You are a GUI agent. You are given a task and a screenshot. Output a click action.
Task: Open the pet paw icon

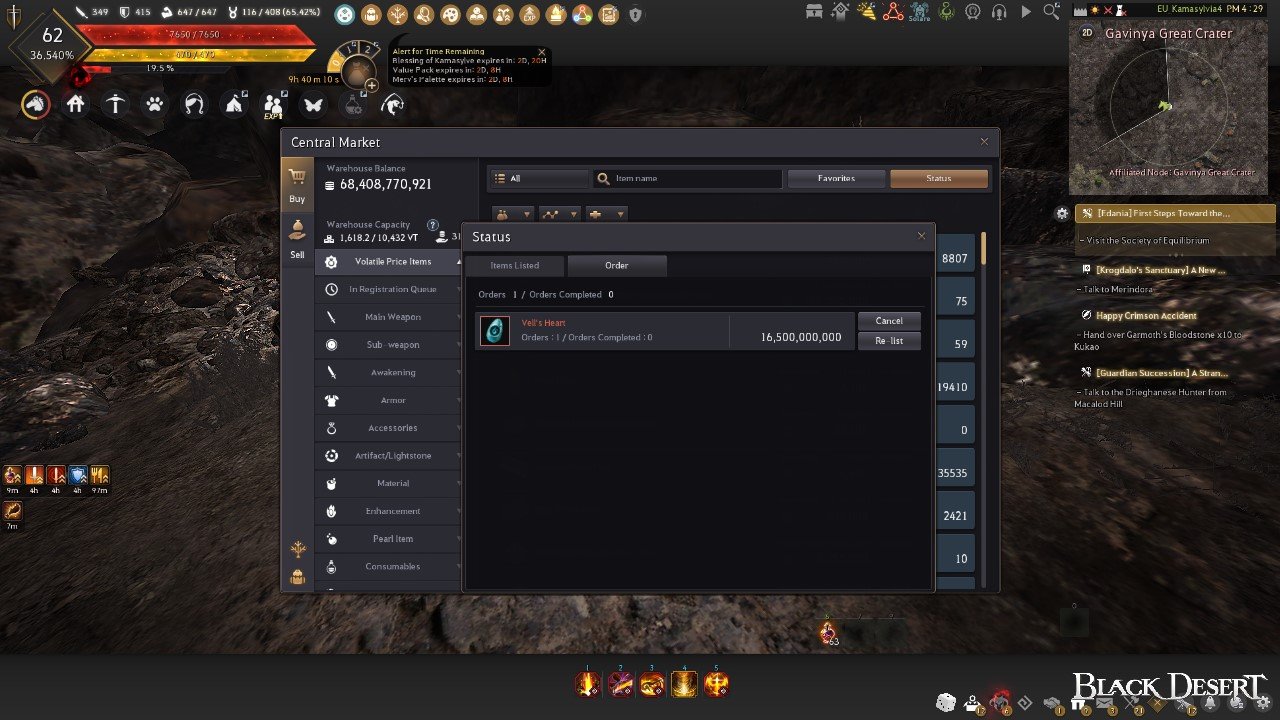[154, 104]
